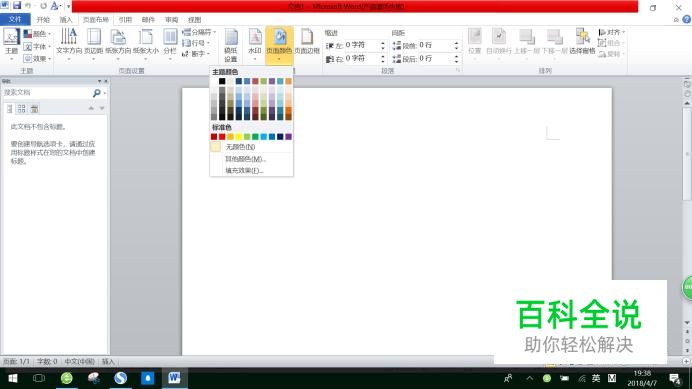Open the Selection Pane (选择窗格) icon

582,42
